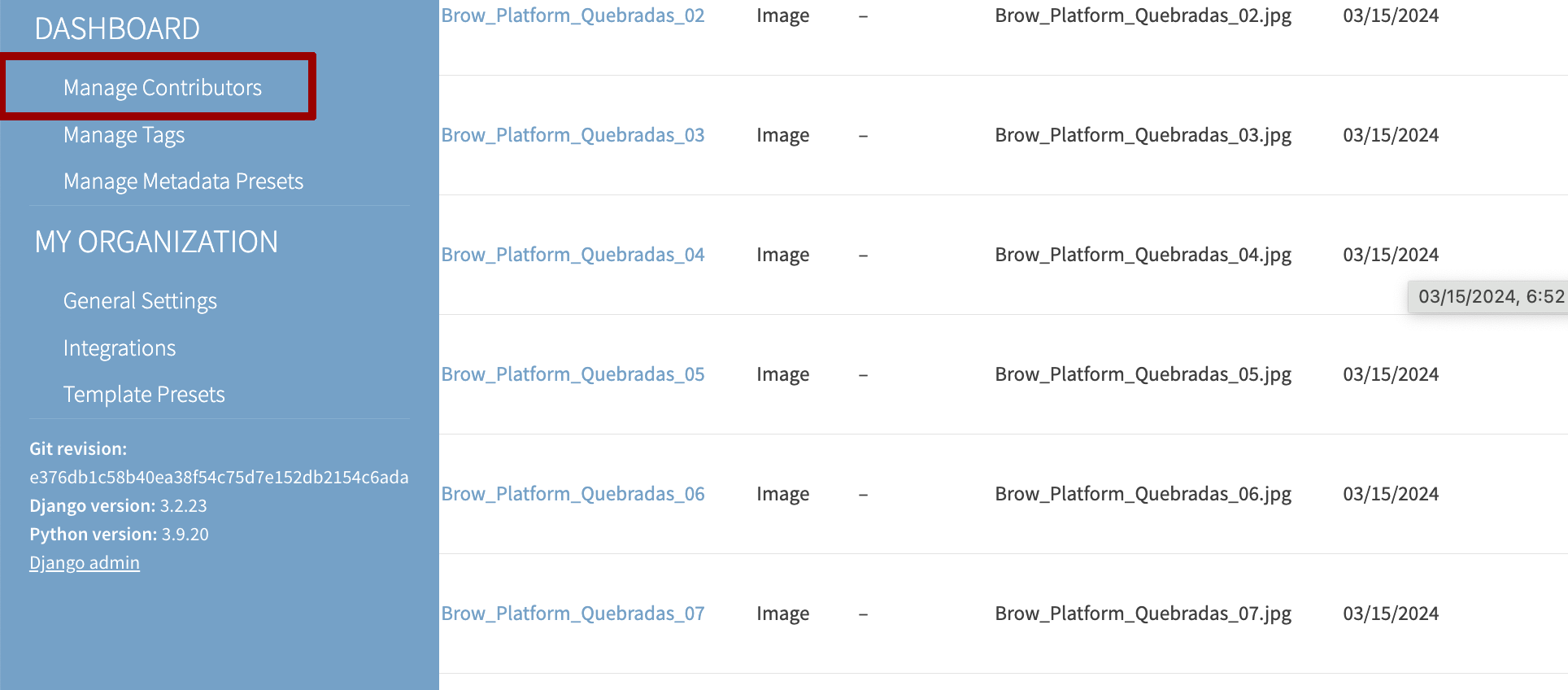The height and width of the screenshot is (690, 1568).
Task: Open the Manage Contributors page
Action: [x=162, y=87]
